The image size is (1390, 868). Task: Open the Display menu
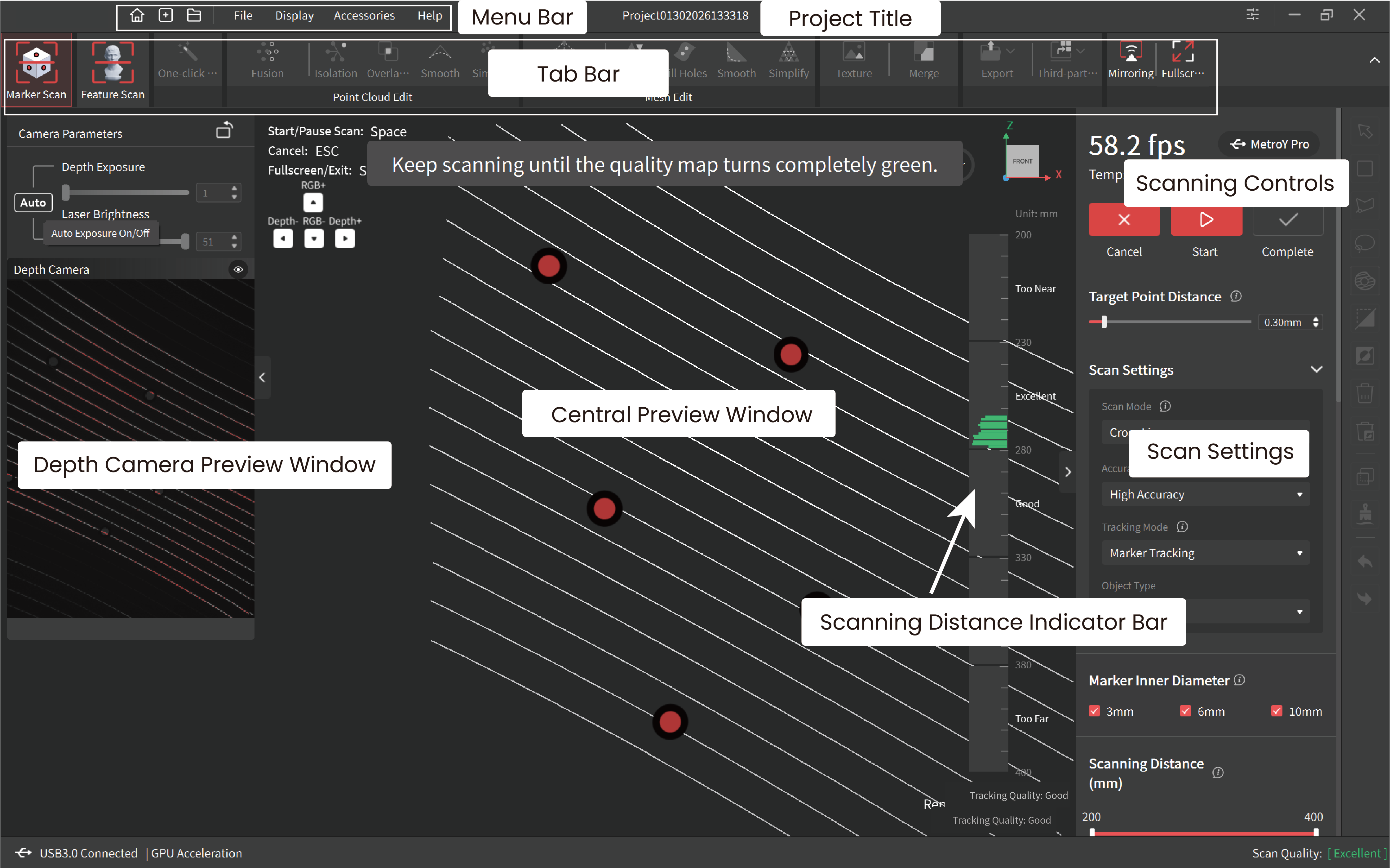294,15
